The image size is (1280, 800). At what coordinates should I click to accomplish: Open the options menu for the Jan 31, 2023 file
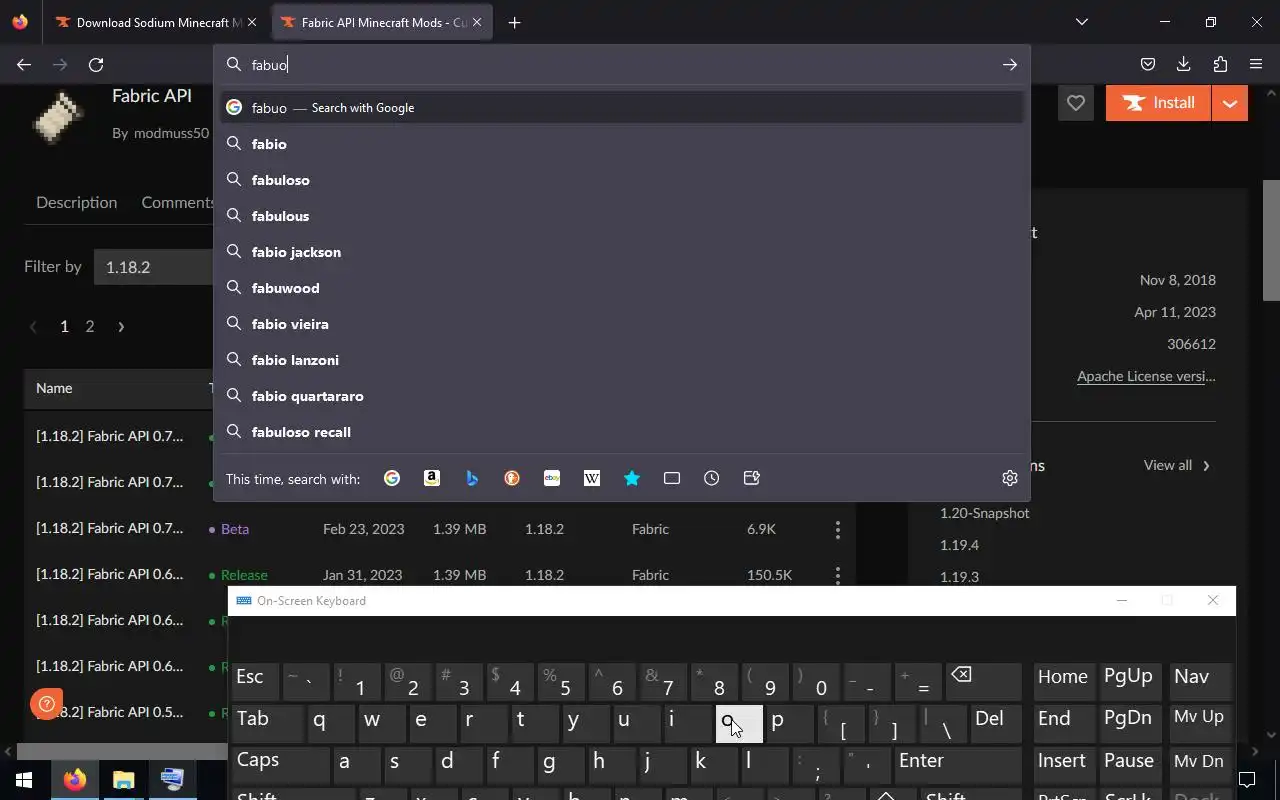click(838, 575)
